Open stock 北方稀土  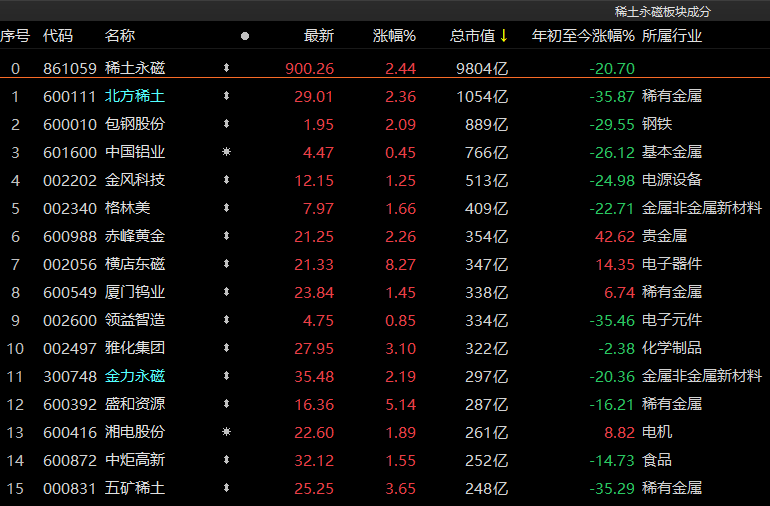(x=135, y=96)
